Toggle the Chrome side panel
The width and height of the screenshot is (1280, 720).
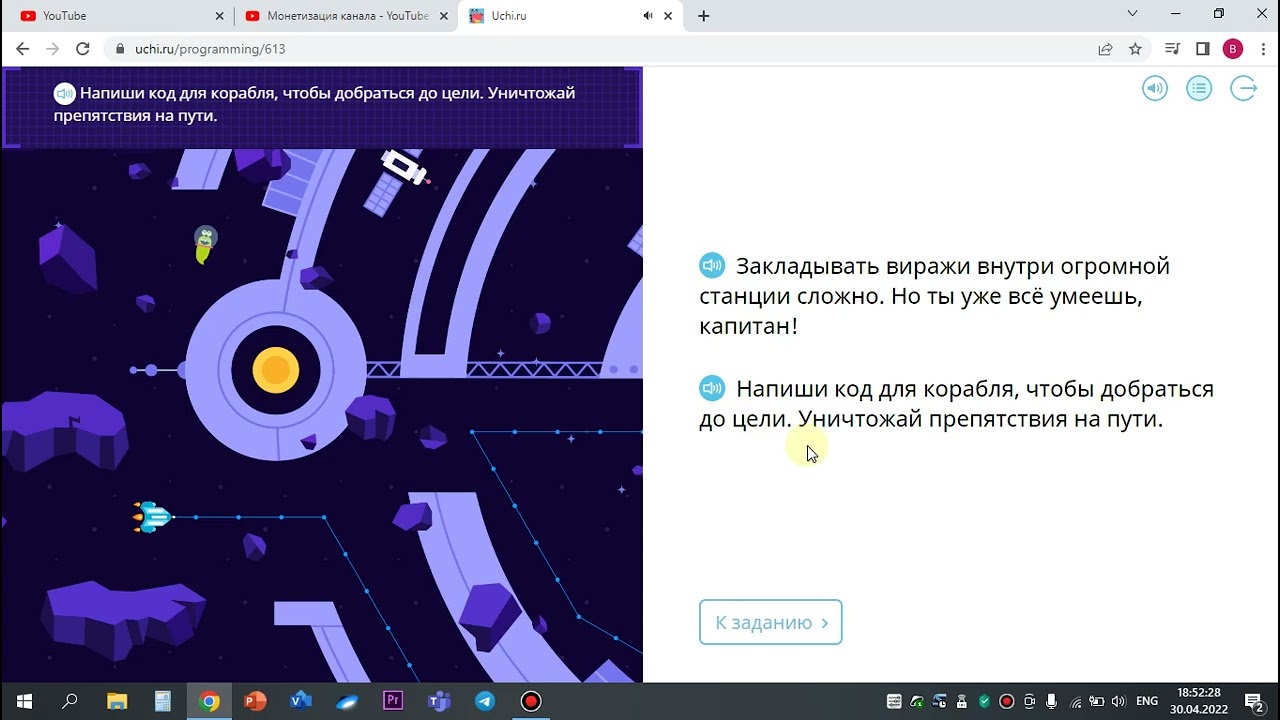(1203, 49)
